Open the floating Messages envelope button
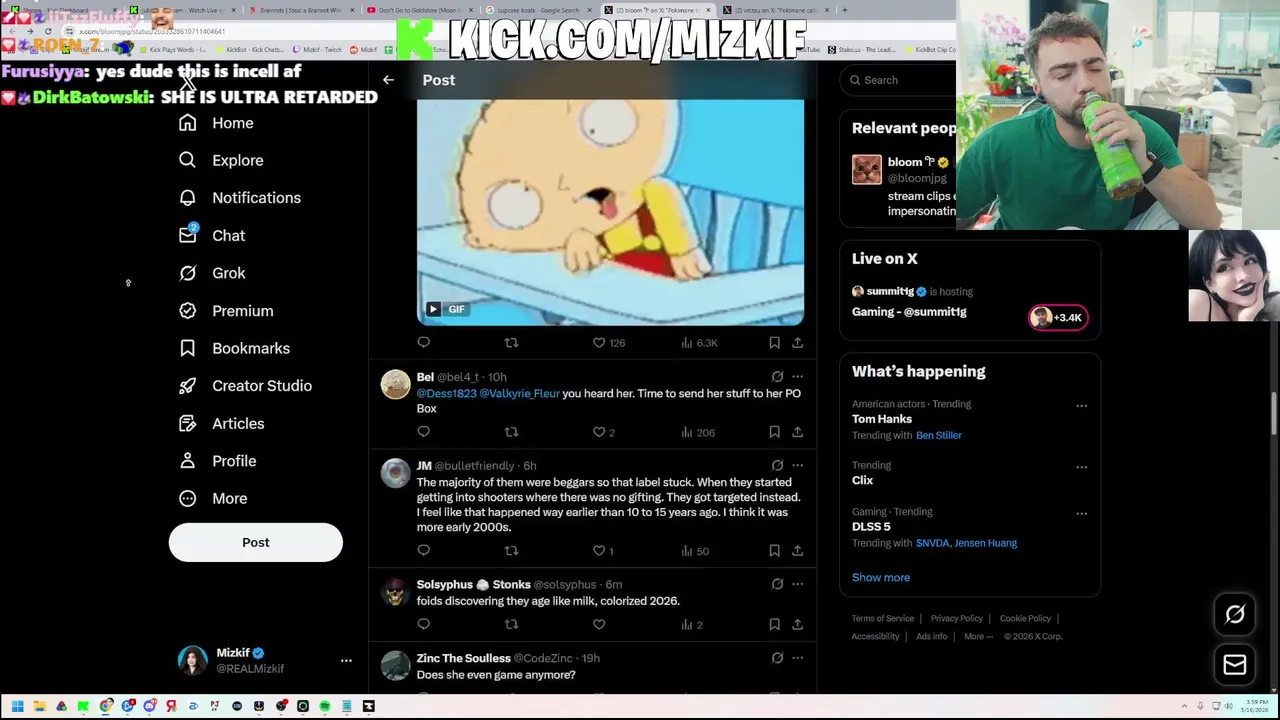Image resolution: width=1280 pixels, height=720 pixels. coord(1235,664)
